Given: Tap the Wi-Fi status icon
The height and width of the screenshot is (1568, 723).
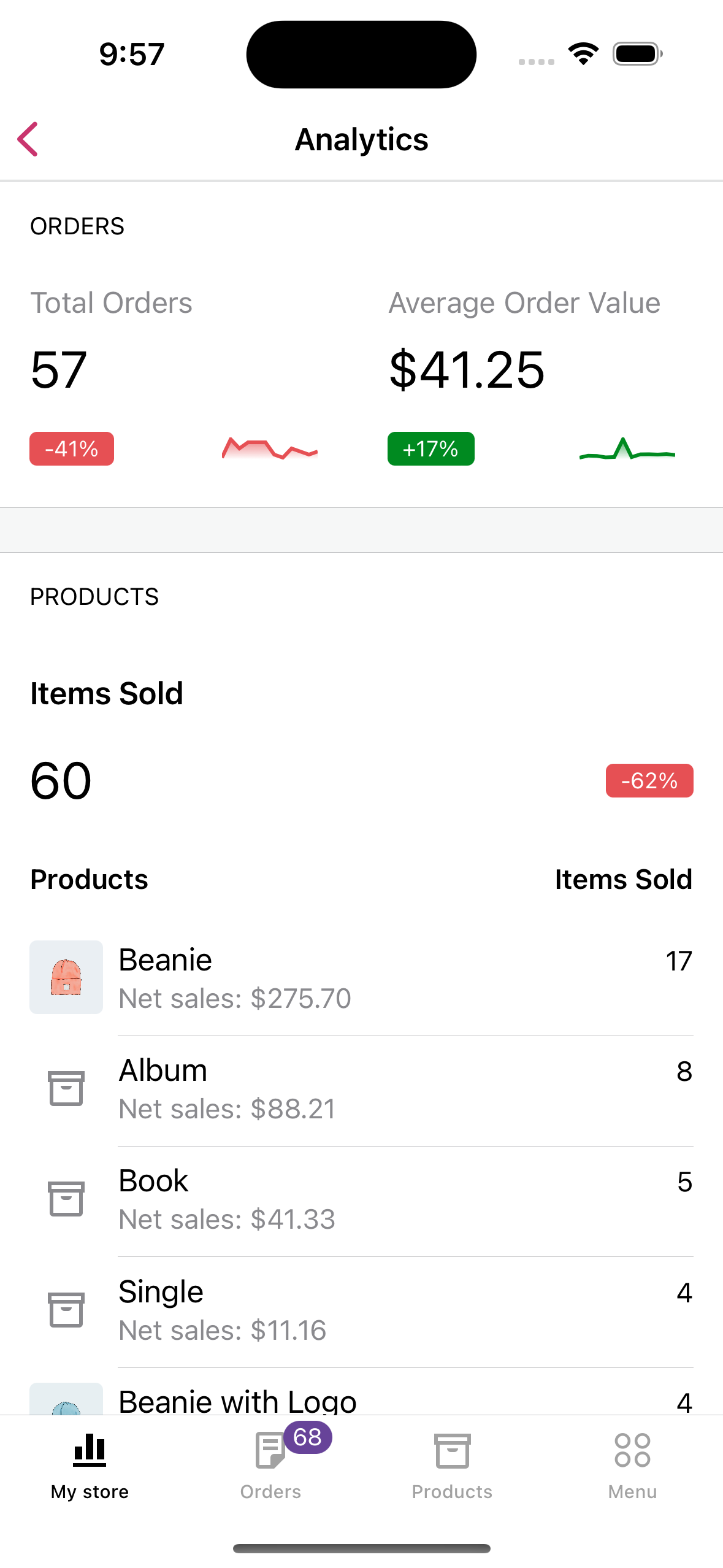Looking at the screenshot, I should 583,54.
